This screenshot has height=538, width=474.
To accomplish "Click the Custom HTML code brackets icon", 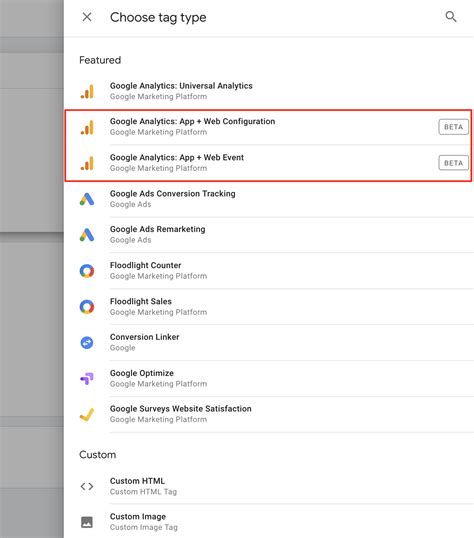I will (x=87, y=486).
